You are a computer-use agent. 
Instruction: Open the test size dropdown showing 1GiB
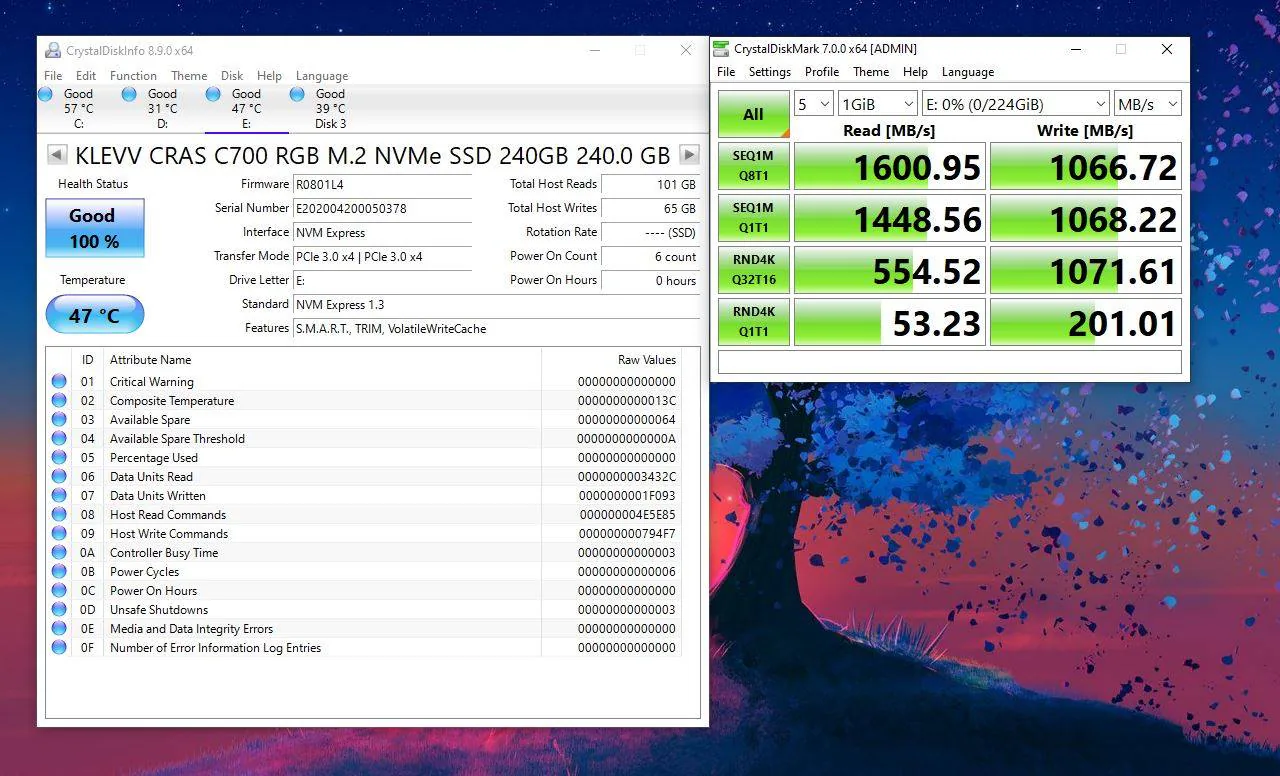pyautogui.click(x=878, y=104)
